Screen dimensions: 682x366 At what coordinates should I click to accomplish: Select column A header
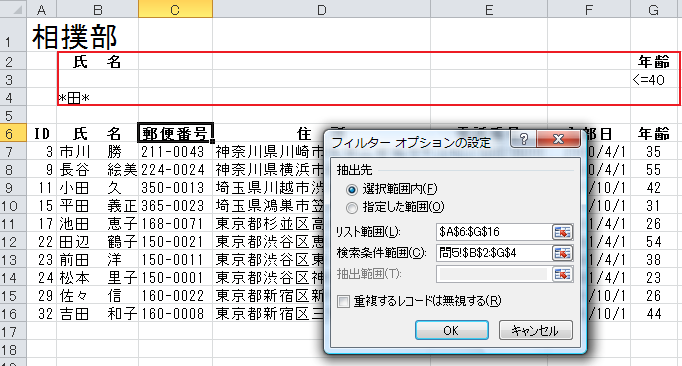(x=42, y=9)
